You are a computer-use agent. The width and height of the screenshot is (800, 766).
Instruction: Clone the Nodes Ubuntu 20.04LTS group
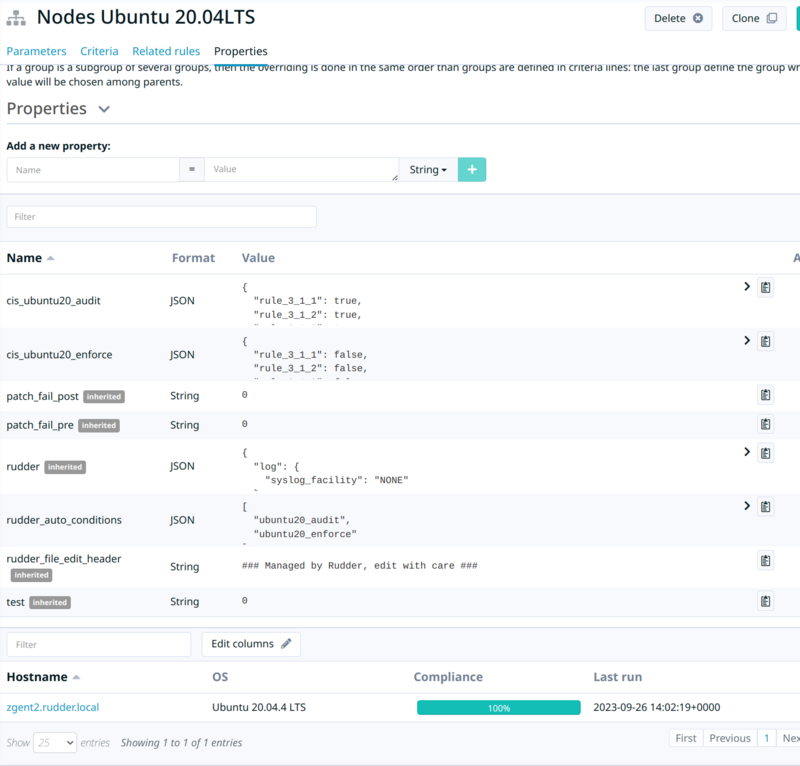754,18
